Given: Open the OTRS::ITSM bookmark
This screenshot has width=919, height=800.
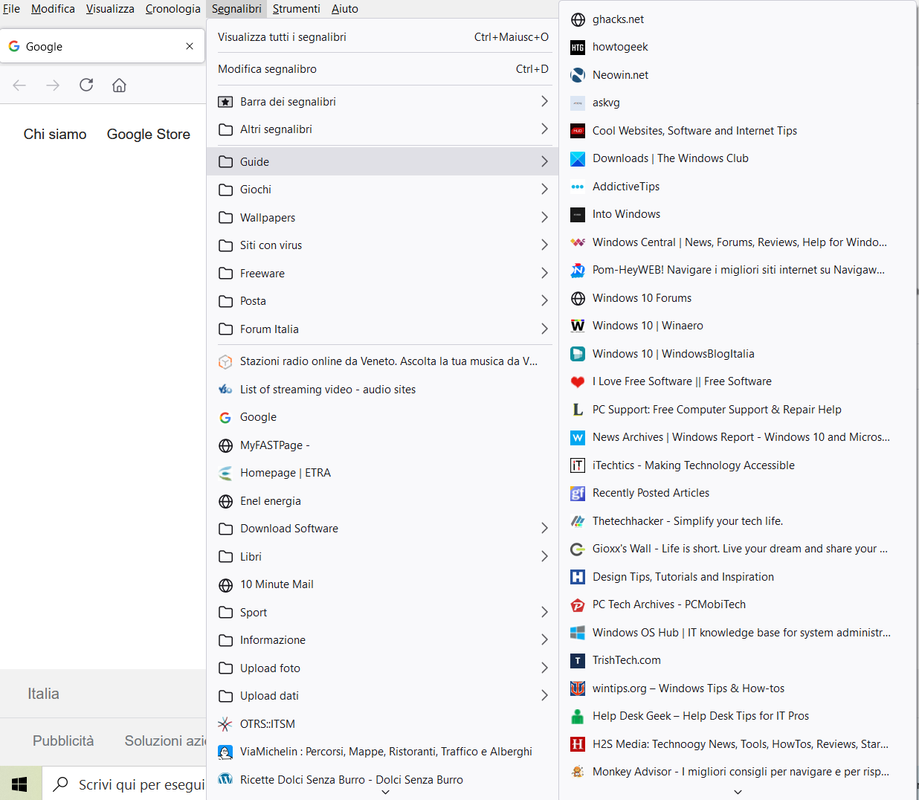Looking at the screenshot, I should 383,724.
